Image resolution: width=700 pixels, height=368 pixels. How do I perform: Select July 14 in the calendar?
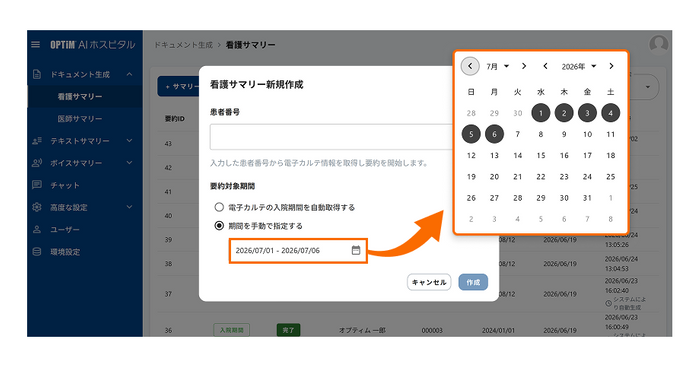[517, 155]
